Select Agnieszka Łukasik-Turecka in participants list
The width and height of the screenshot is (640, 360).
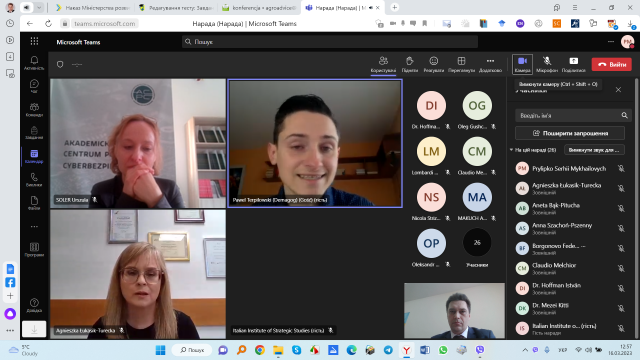pos(570,188)
